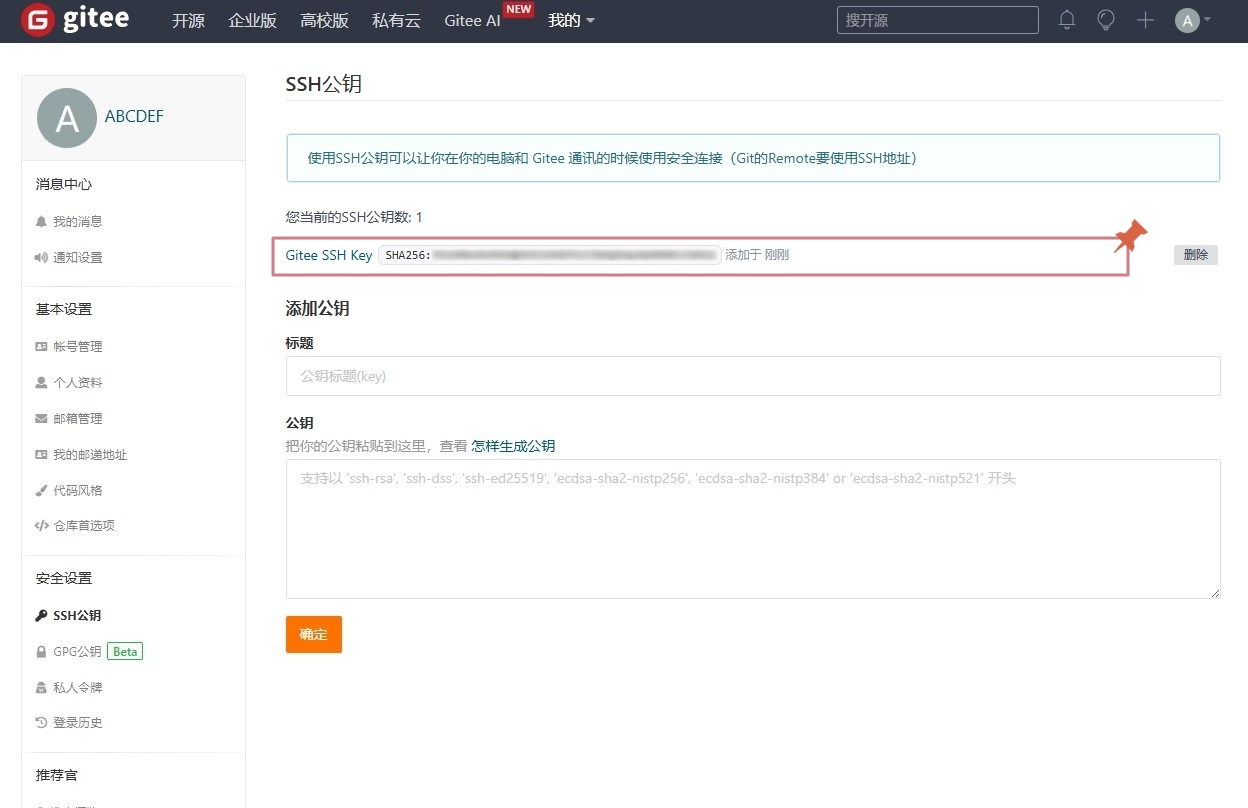Click bell icon beside 我的消息
This screenshot has width=1248, height=808.
point(41,221)
